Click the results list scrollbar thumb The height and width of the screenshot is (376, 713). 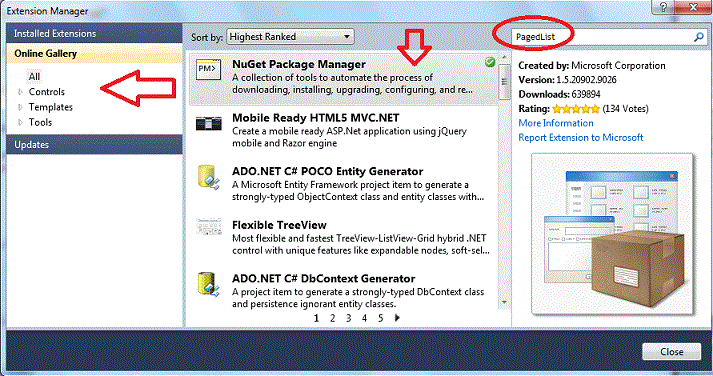pos(504,82)
